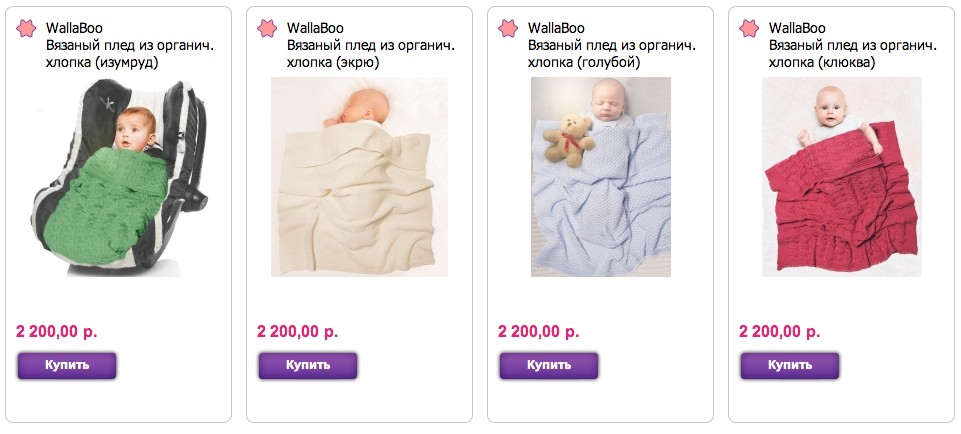Click the pink star icon on light-blue blanket card
This screenshot has height=434, width=961.
(x=507, y=28)
